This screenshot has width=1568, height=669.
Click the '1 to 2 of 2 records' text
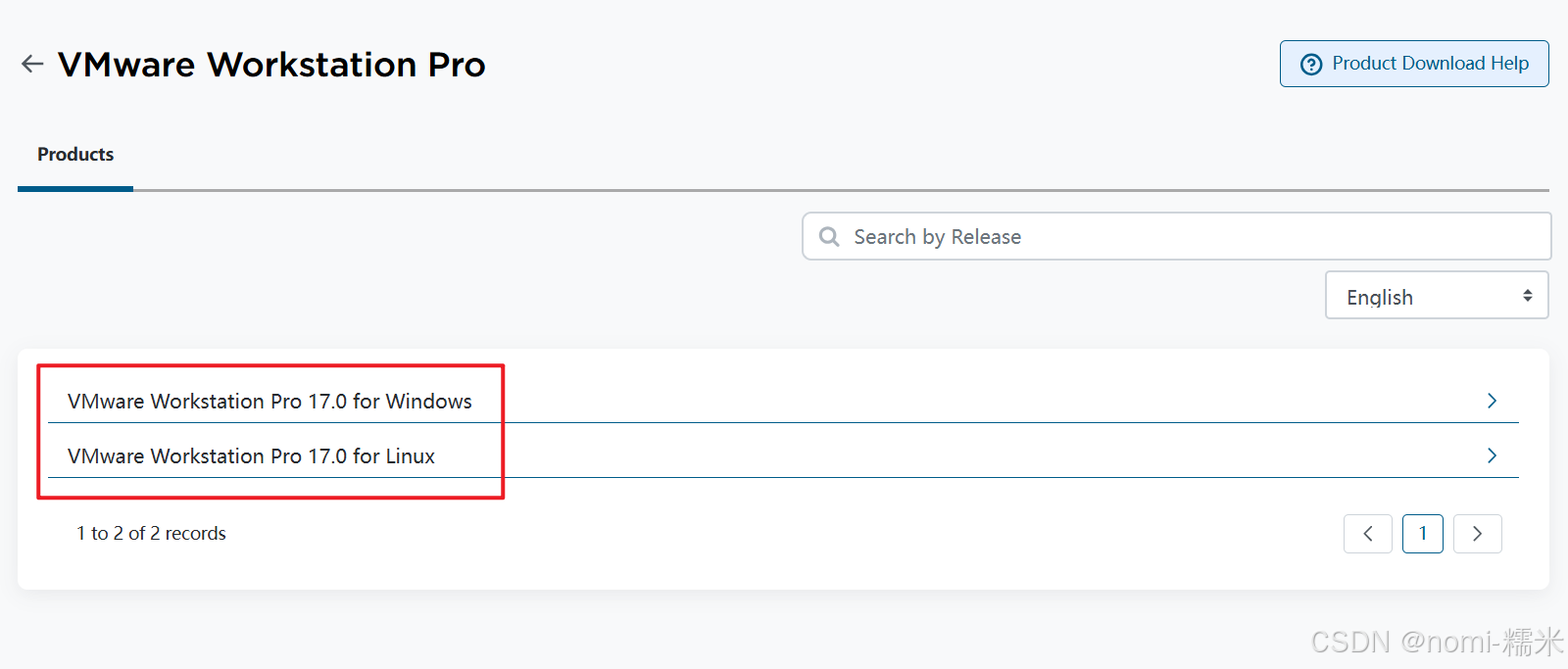[151, 534]
